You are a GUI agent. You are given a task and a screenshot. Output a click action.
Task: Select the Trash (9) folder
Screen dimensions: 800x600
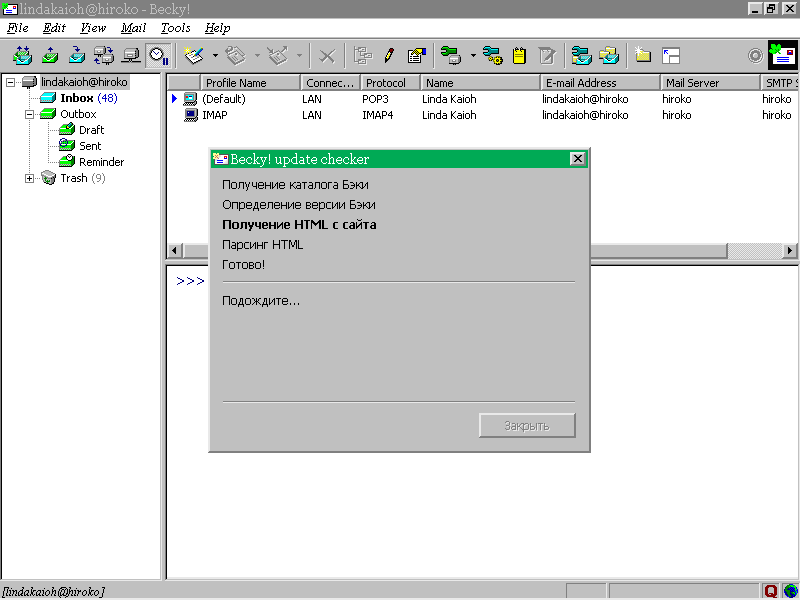click(x=83, y=178)
